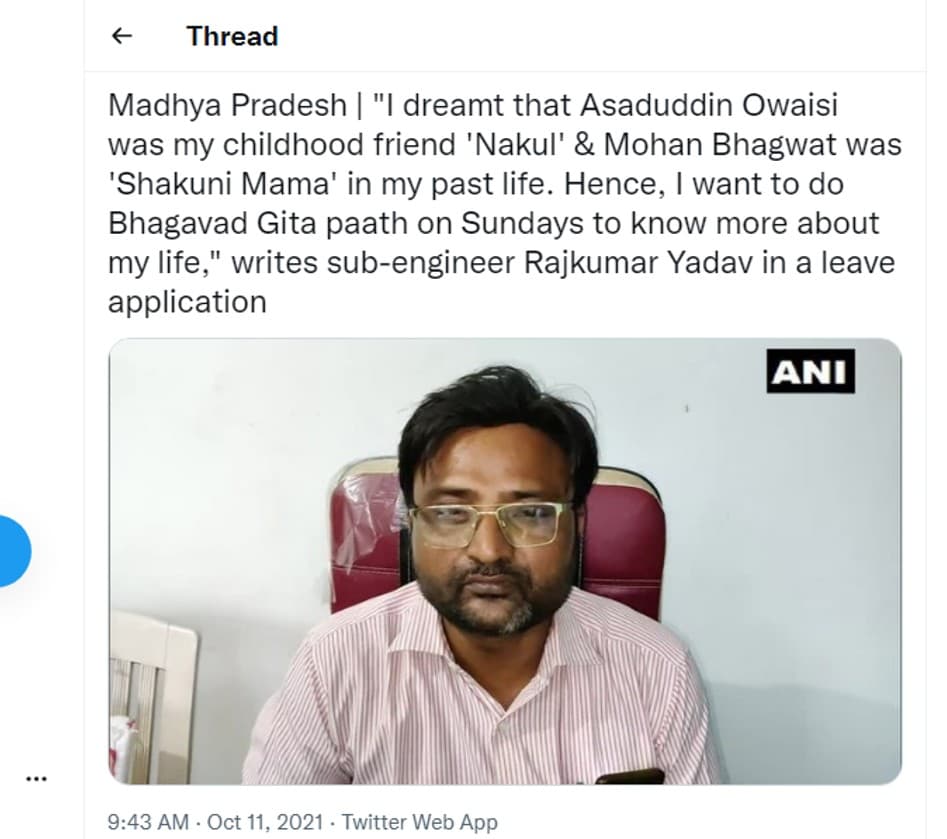Screen dimensions: 947x839
Task: Click the ANI logo on the photo
Action: 811,372
